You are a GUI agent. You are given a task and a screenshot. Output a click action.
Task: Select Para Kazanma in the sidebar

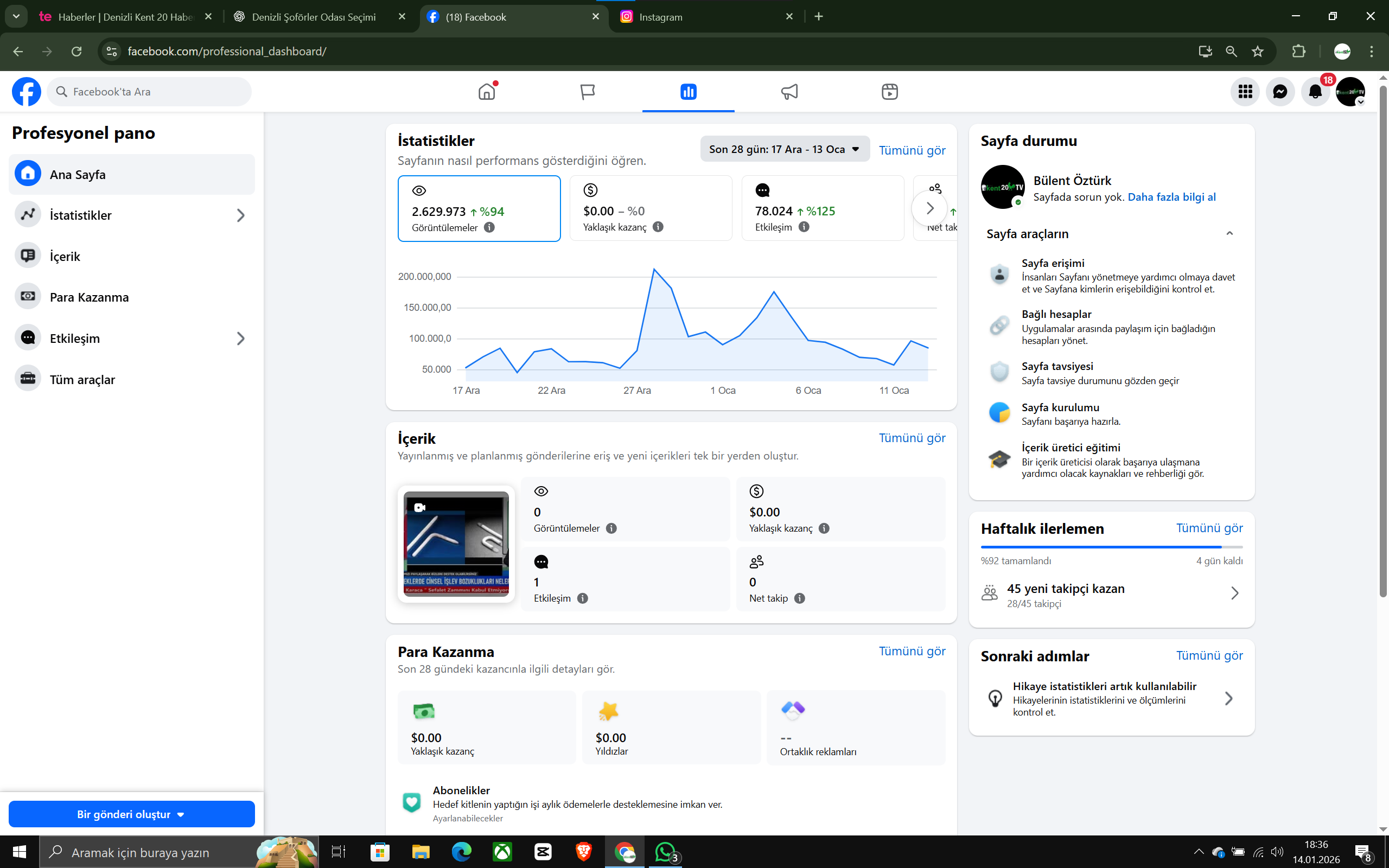(x=89, y=297)
